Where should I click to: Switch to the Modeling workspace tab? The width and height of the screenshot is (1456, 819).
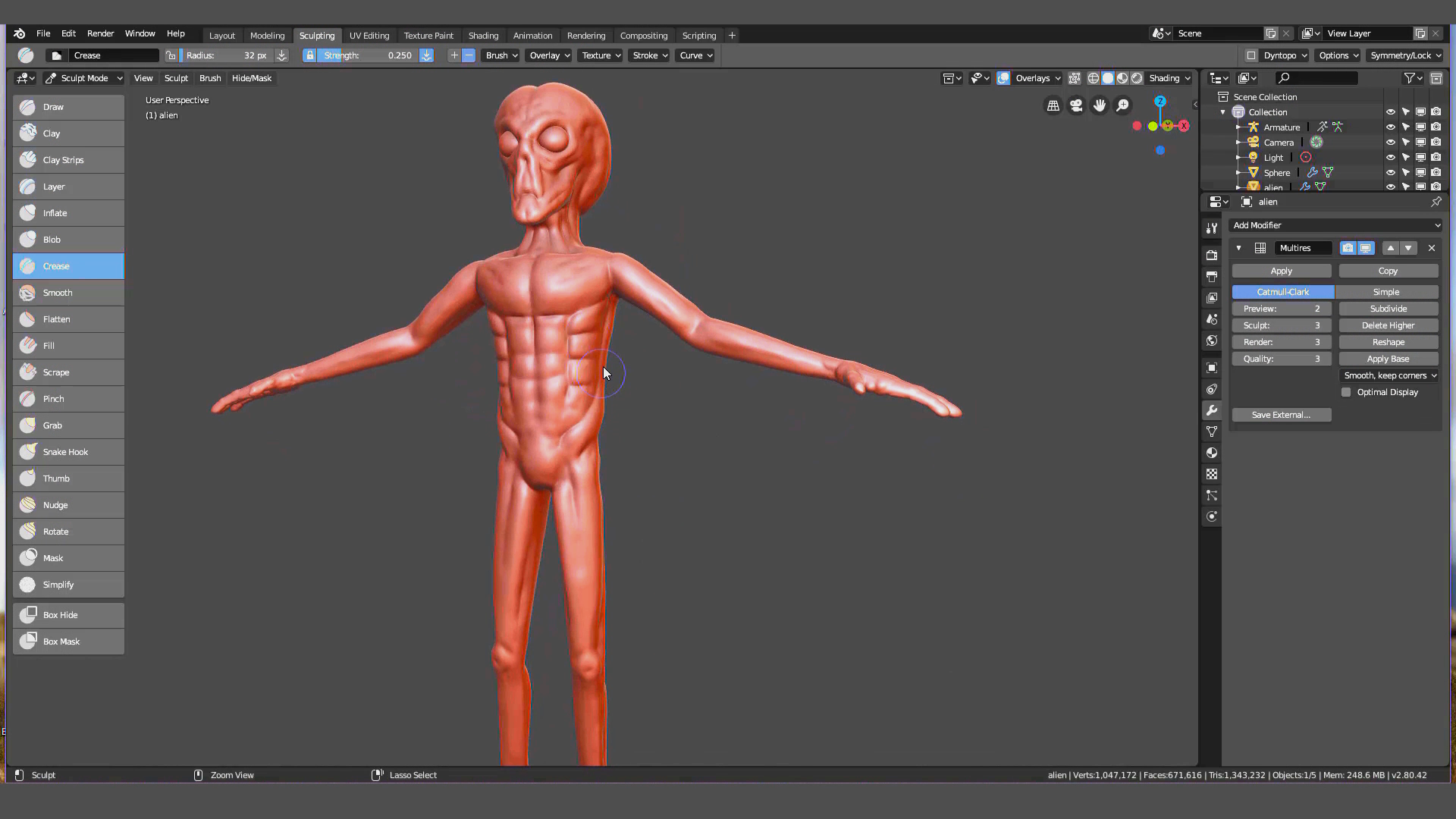[267, 36]
